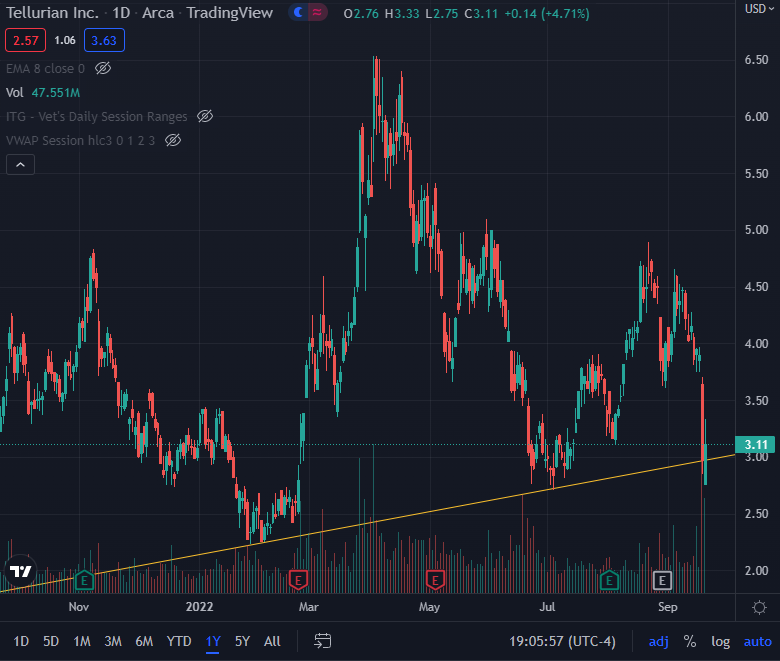780x661 pixels.
Task: Switch to the All time range
Action: pyautogui.click(x=272, y=641)
